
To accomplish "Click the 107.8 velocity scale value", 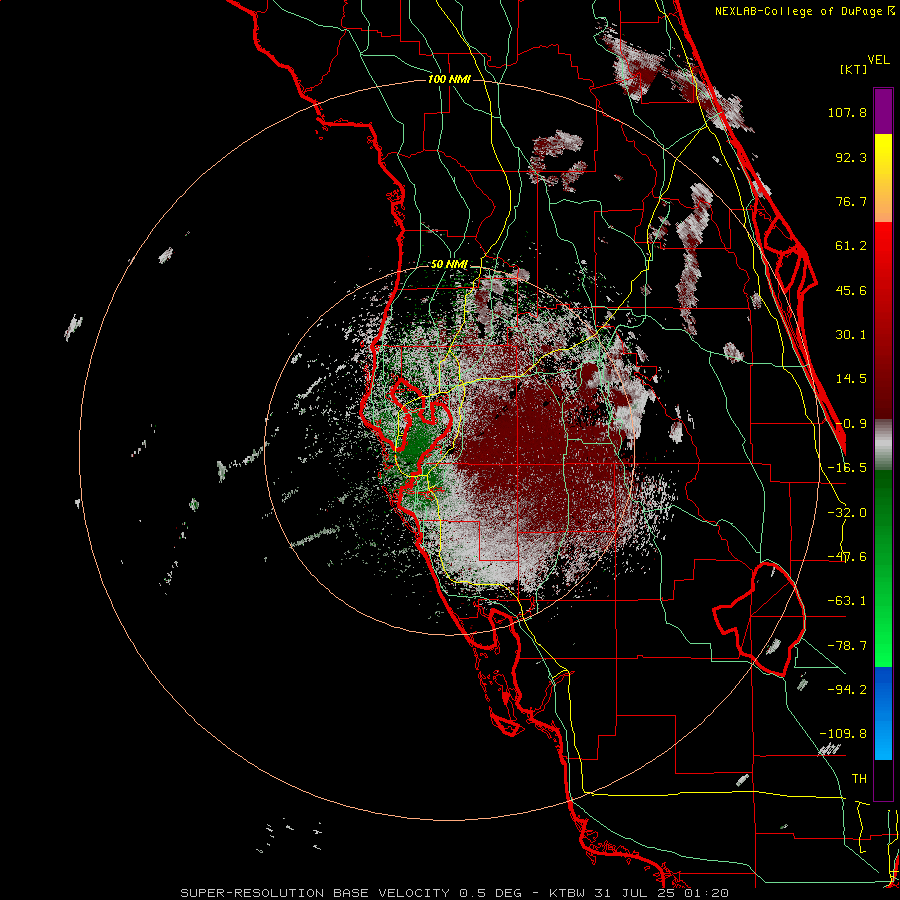I will pyautogui.click(x=847, y=112).
